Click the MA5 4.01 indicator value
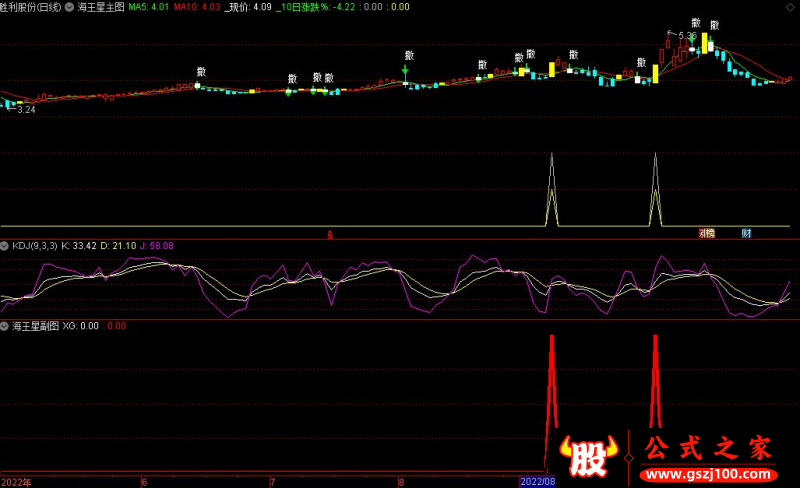 (147, 7)
